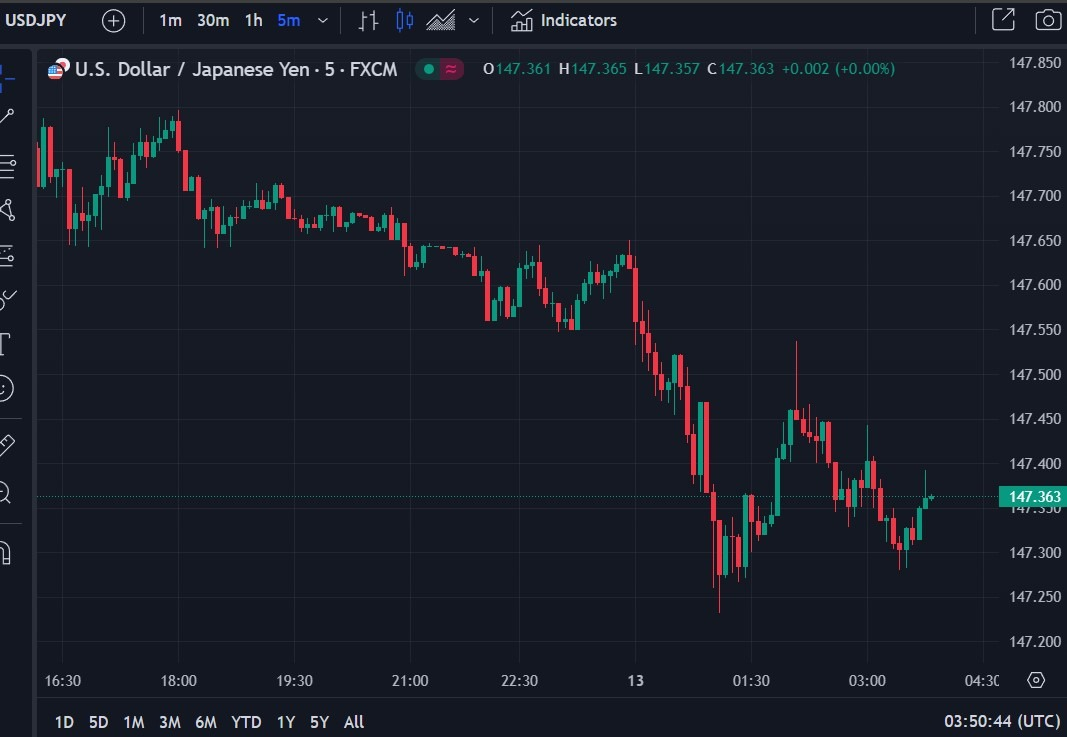1067x737 pixels.
Task: Select the crosshair cursor tool
Action: point(6,79)
